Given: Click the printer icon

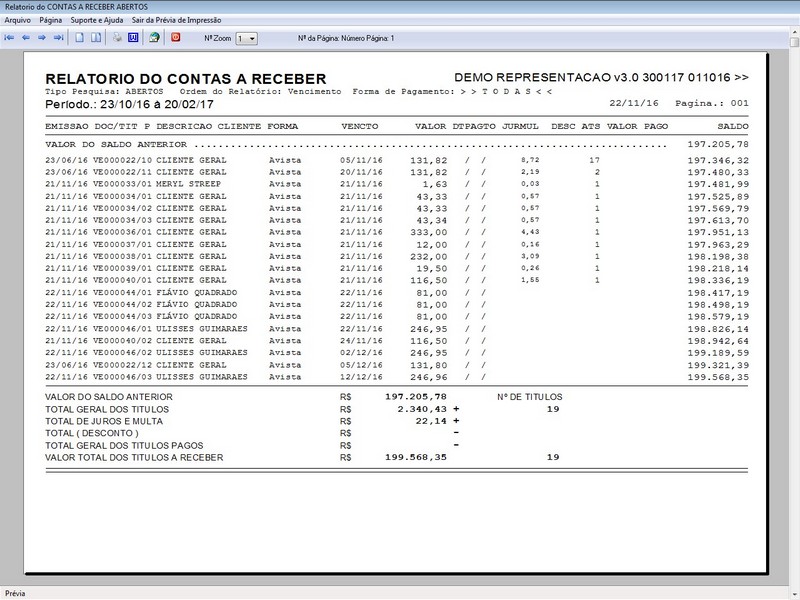Looking at the screenshot, I should pos(117,38).
